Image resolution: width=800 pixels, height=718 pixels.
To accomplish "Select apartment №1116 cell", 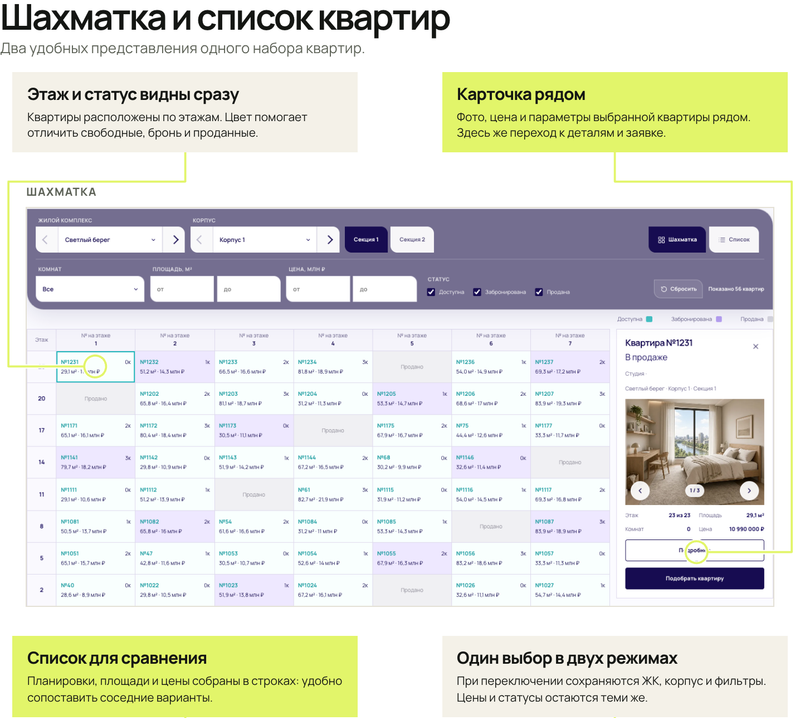I will click(491, 494).
